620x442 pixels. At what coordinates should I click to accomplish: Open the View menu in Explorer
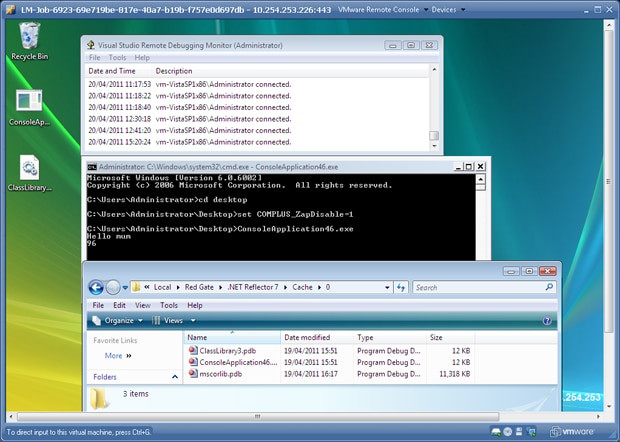(x=143, y=305)
